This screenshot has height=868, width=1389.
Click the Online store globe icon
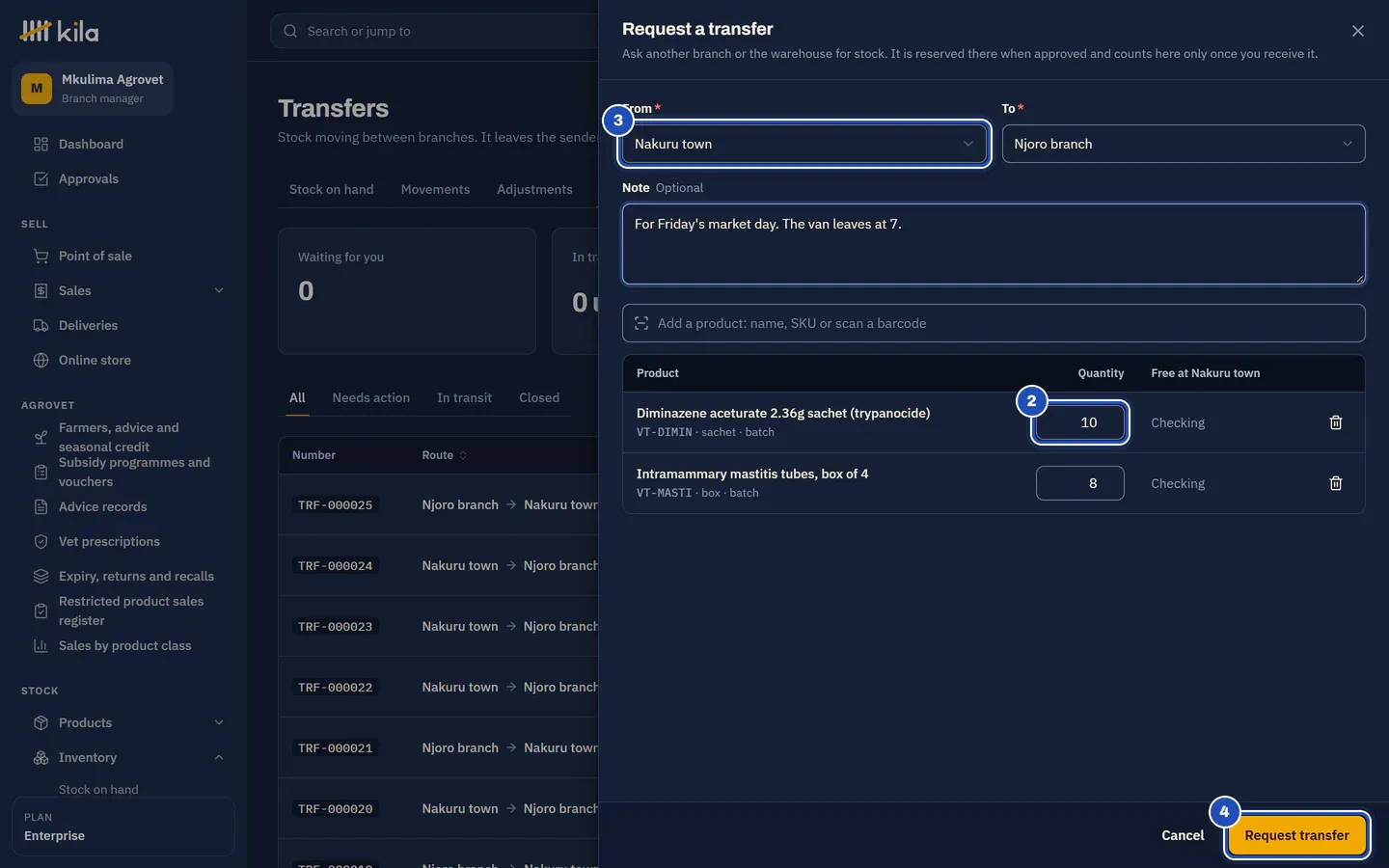tap(41, 360)
